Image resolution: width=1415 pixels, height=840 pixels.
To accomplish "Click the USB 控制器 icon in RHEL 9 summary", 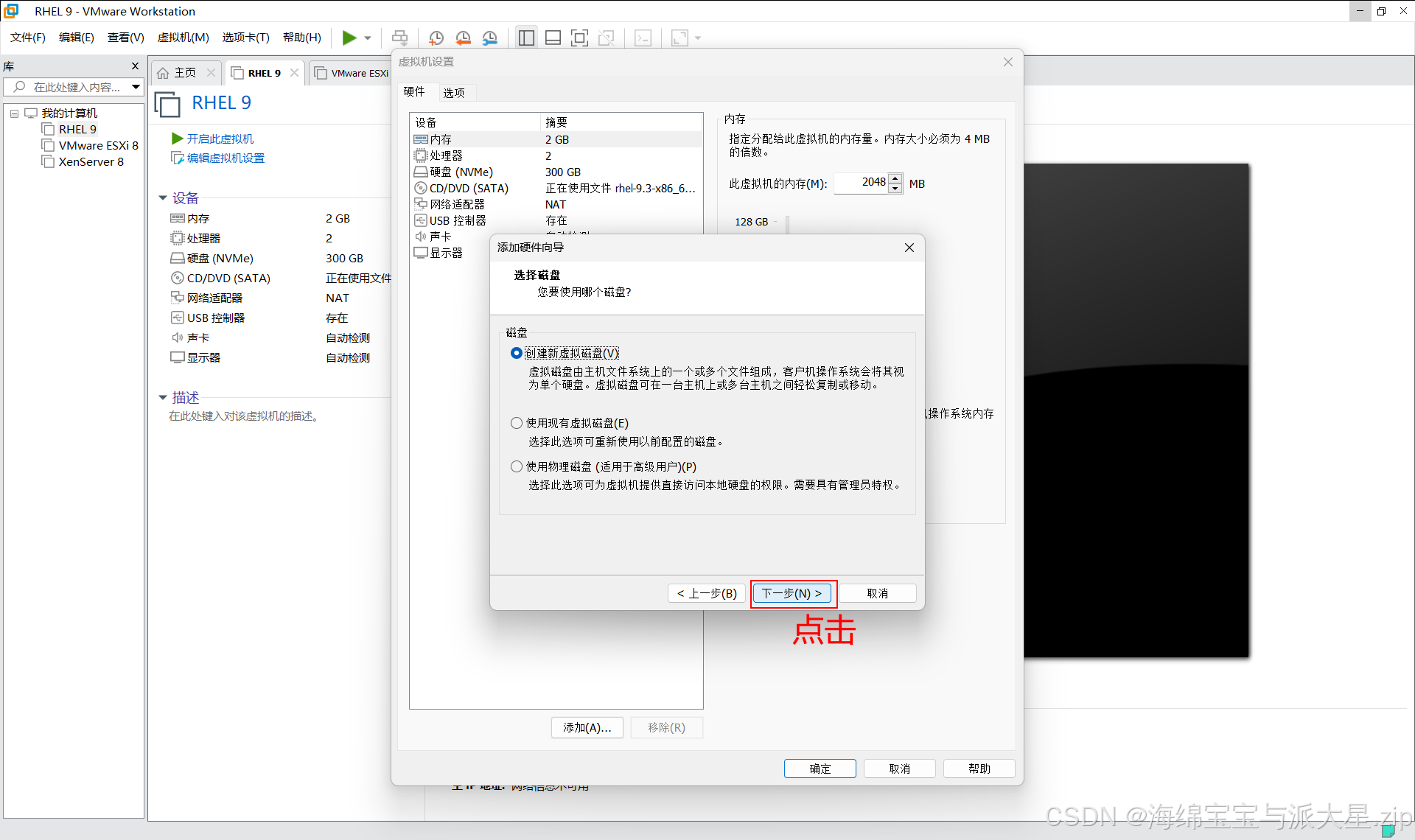I will (x=178, y=318).
